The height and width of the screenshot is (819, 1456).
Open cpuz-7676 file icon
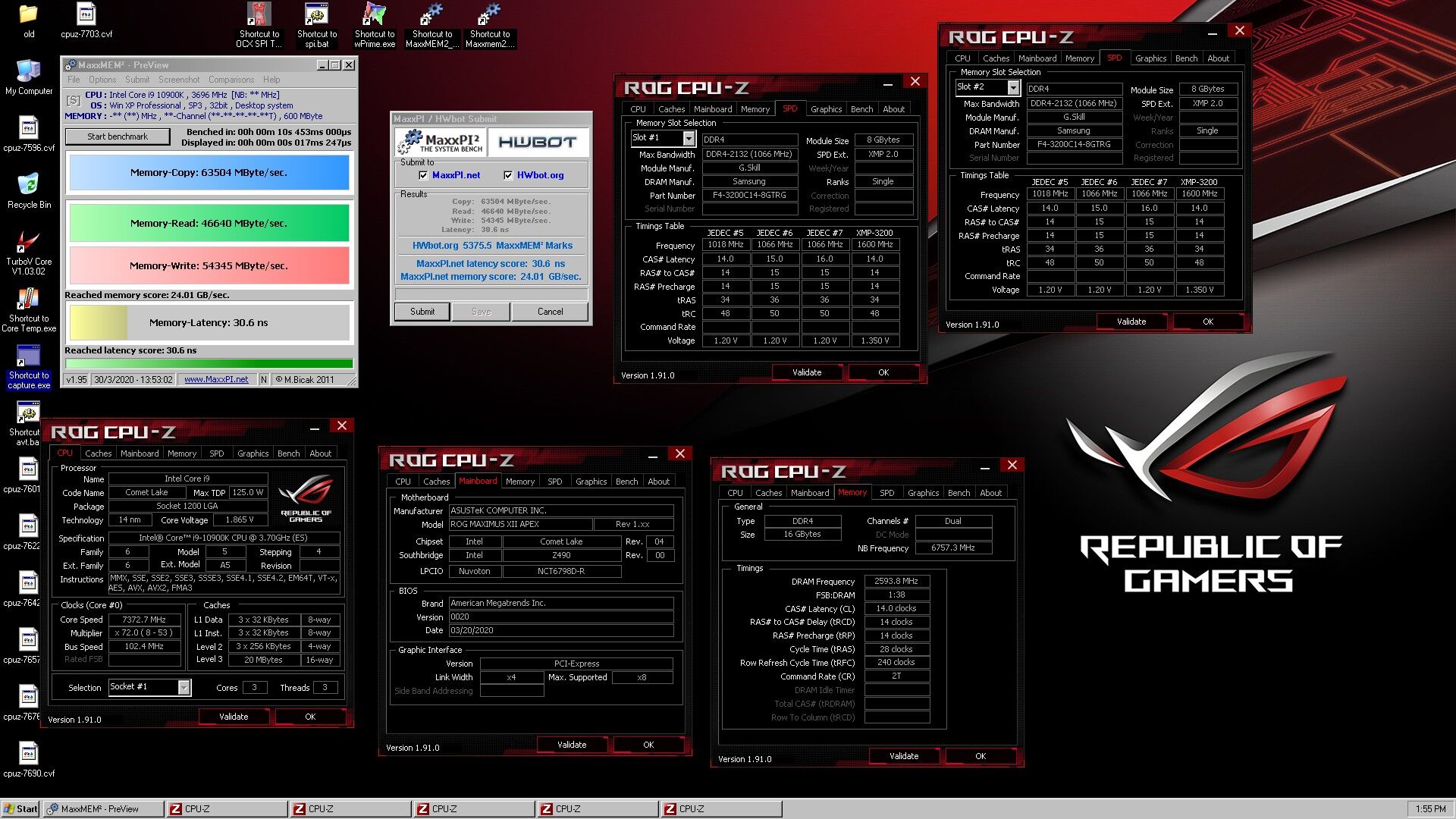27,704
